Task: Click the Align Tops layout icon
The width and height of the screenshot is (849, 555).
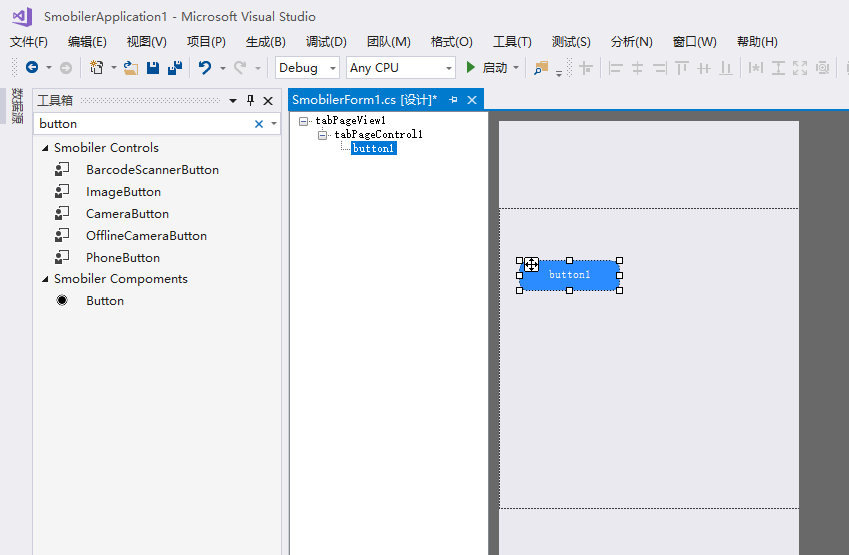Action: (682, 68)
